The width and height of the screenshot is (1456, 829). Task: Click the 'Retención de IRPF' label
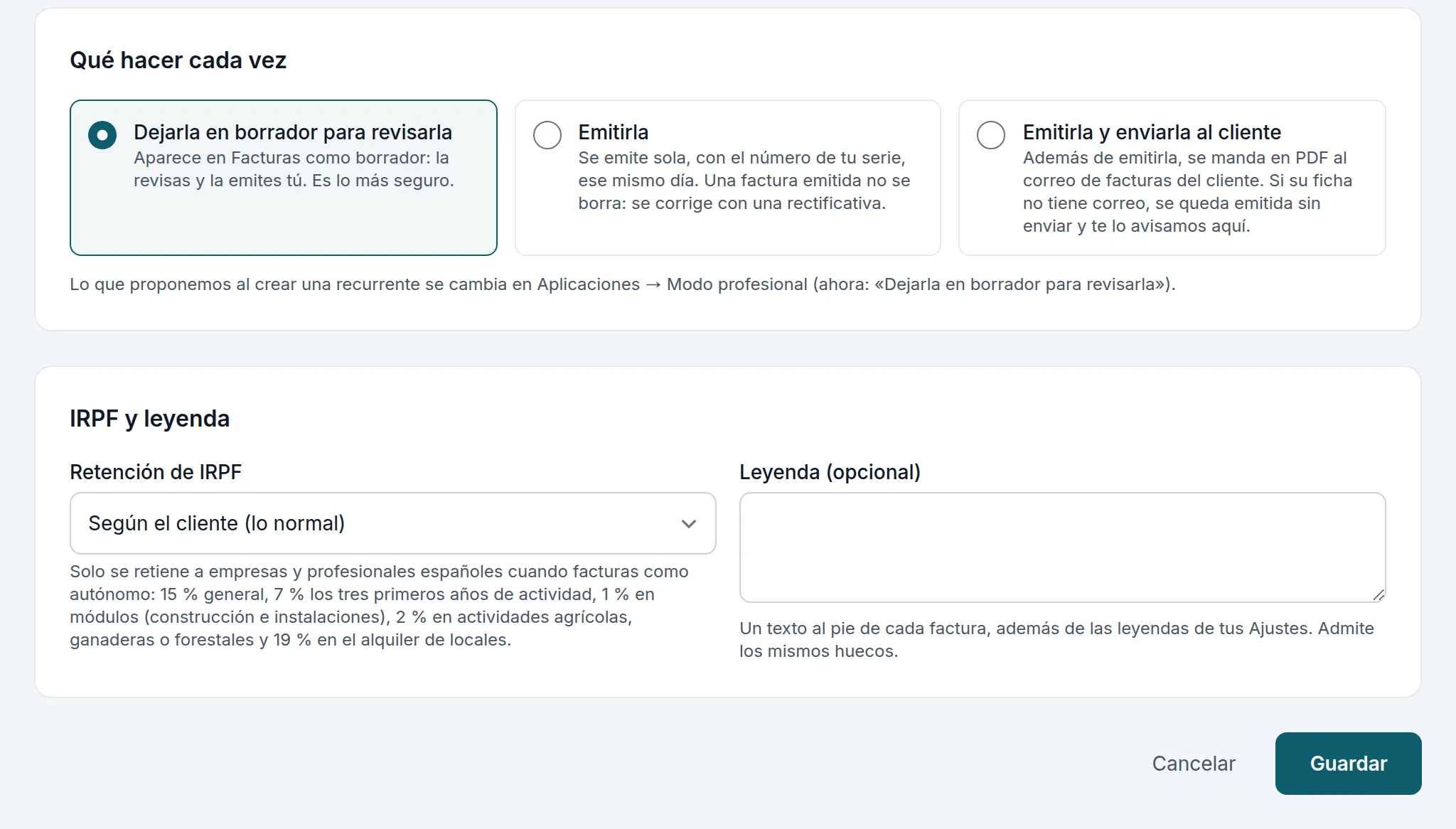pyautogui.click(x=156, y=472)
